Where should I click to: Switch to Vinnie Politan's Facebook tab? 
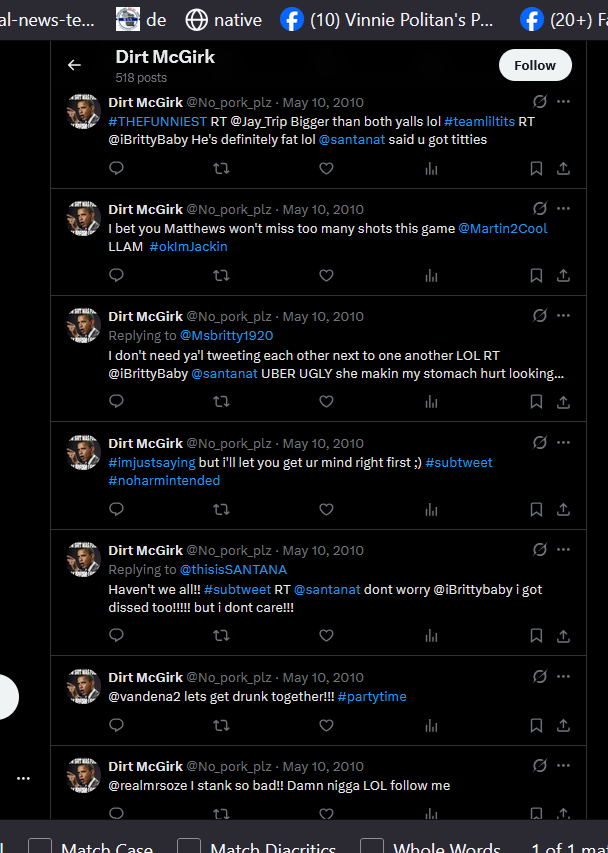[x=387, y=20]
